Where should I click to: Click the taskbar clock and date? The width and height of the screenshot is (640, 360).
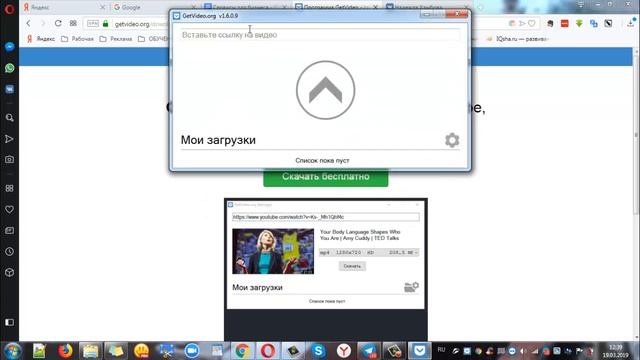pos(616,351)
